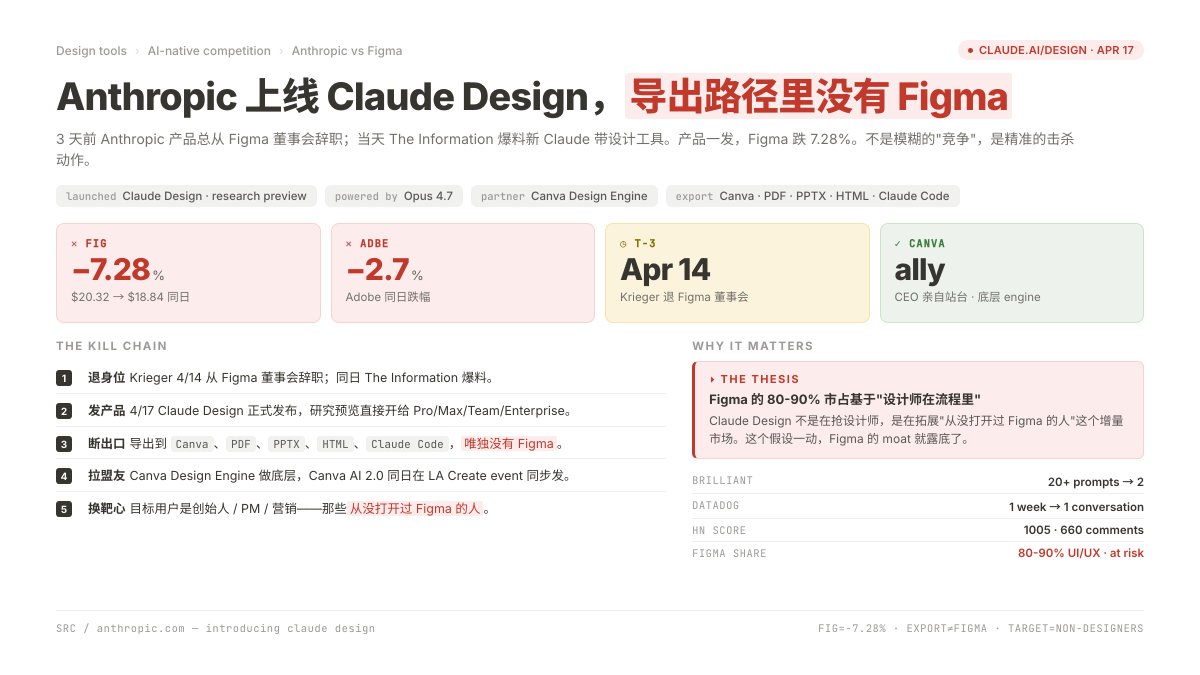Click the × icon beside the FIG label

pyautogui.click(x=75, y=243)
